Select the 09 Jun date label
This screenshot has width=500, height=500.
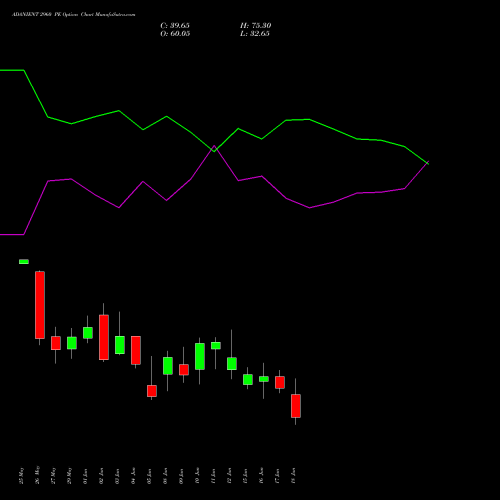point(182,476)
